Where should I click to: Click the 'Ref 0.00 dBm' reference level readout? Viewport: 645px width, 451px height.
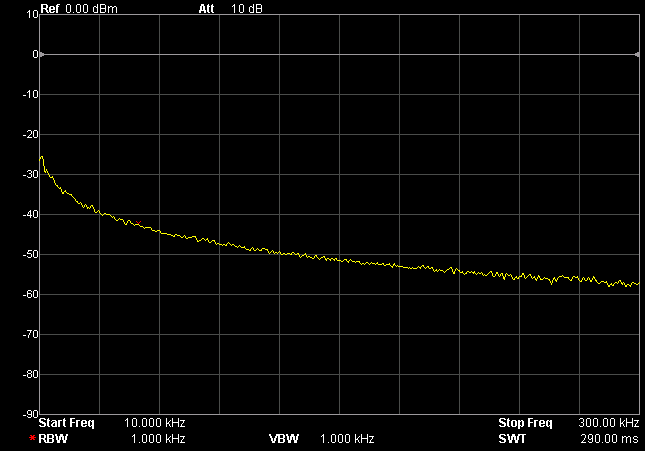(x=79, y=9)
